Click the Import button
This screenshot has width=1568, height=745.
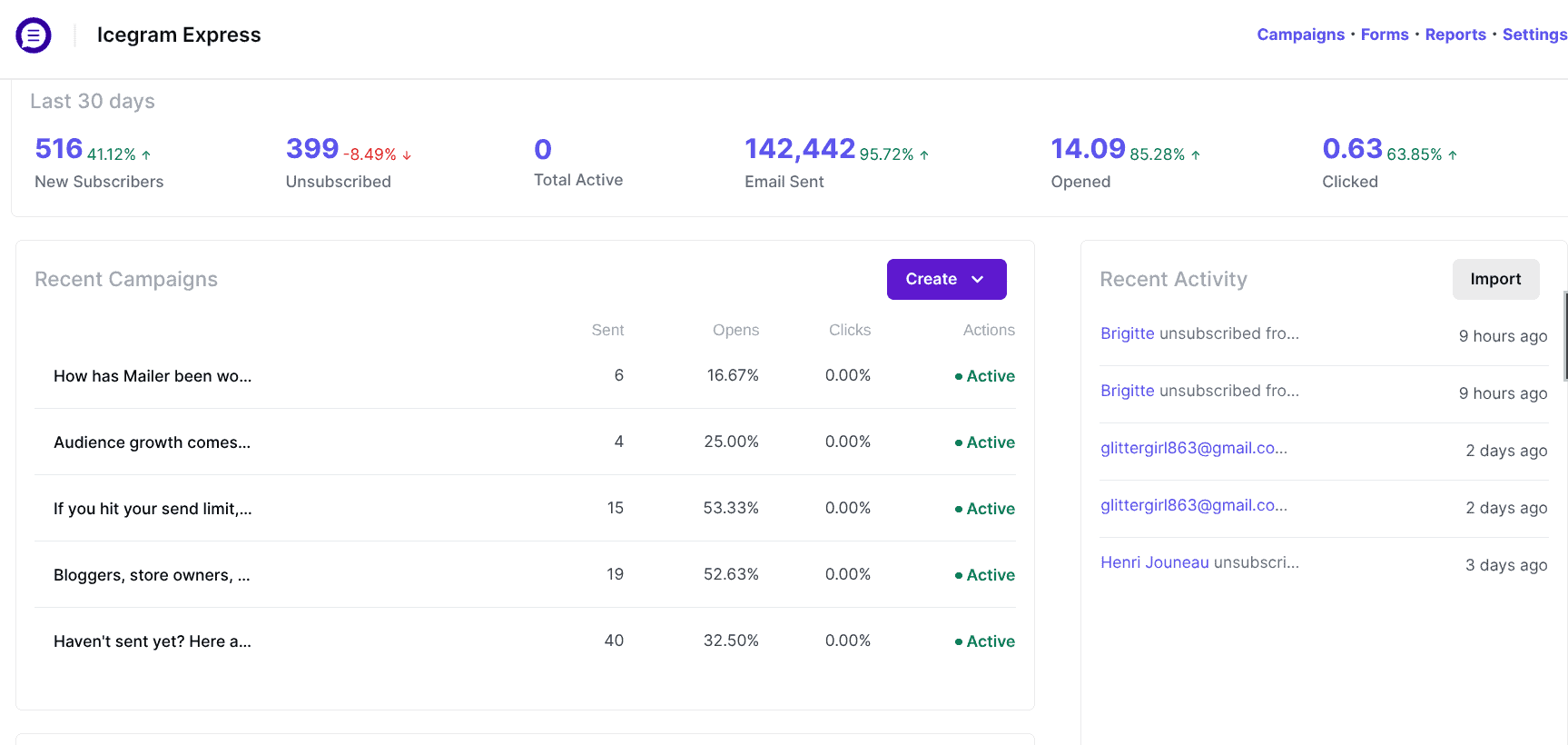[x=1495, y=279]
